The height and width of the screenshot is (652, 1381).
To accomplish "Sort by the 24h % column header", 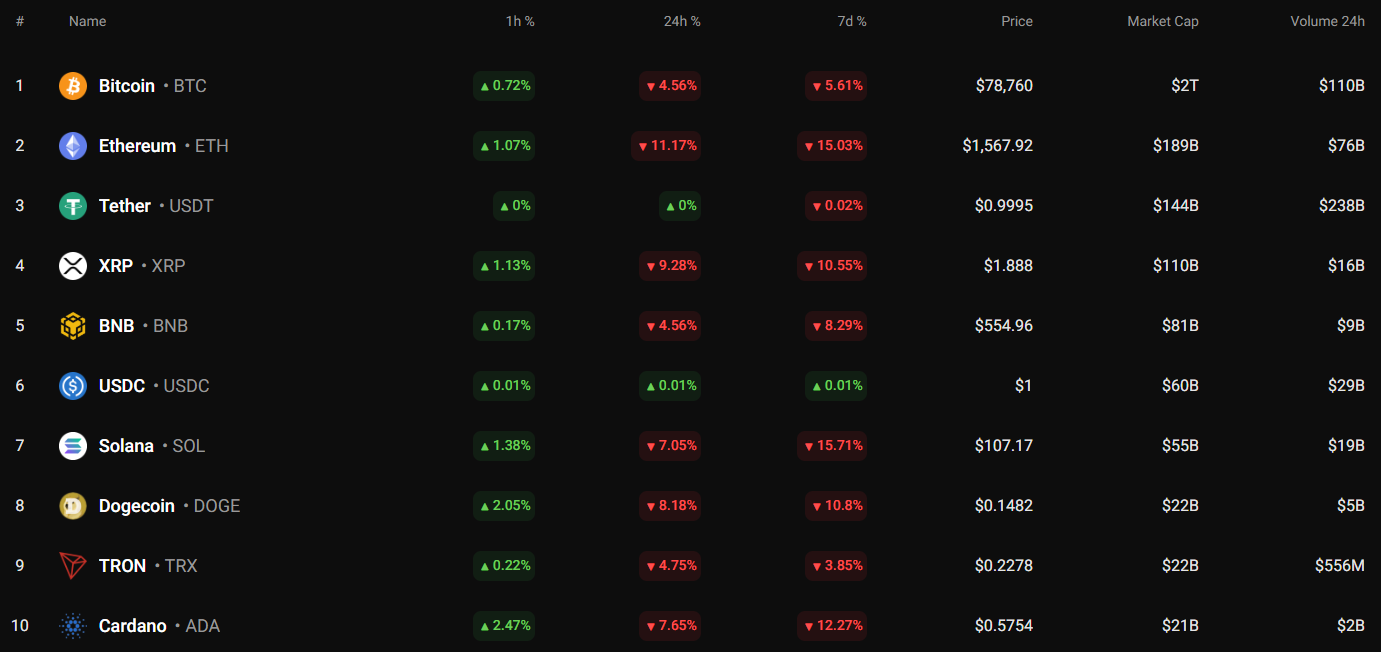I will pos(681,21).
